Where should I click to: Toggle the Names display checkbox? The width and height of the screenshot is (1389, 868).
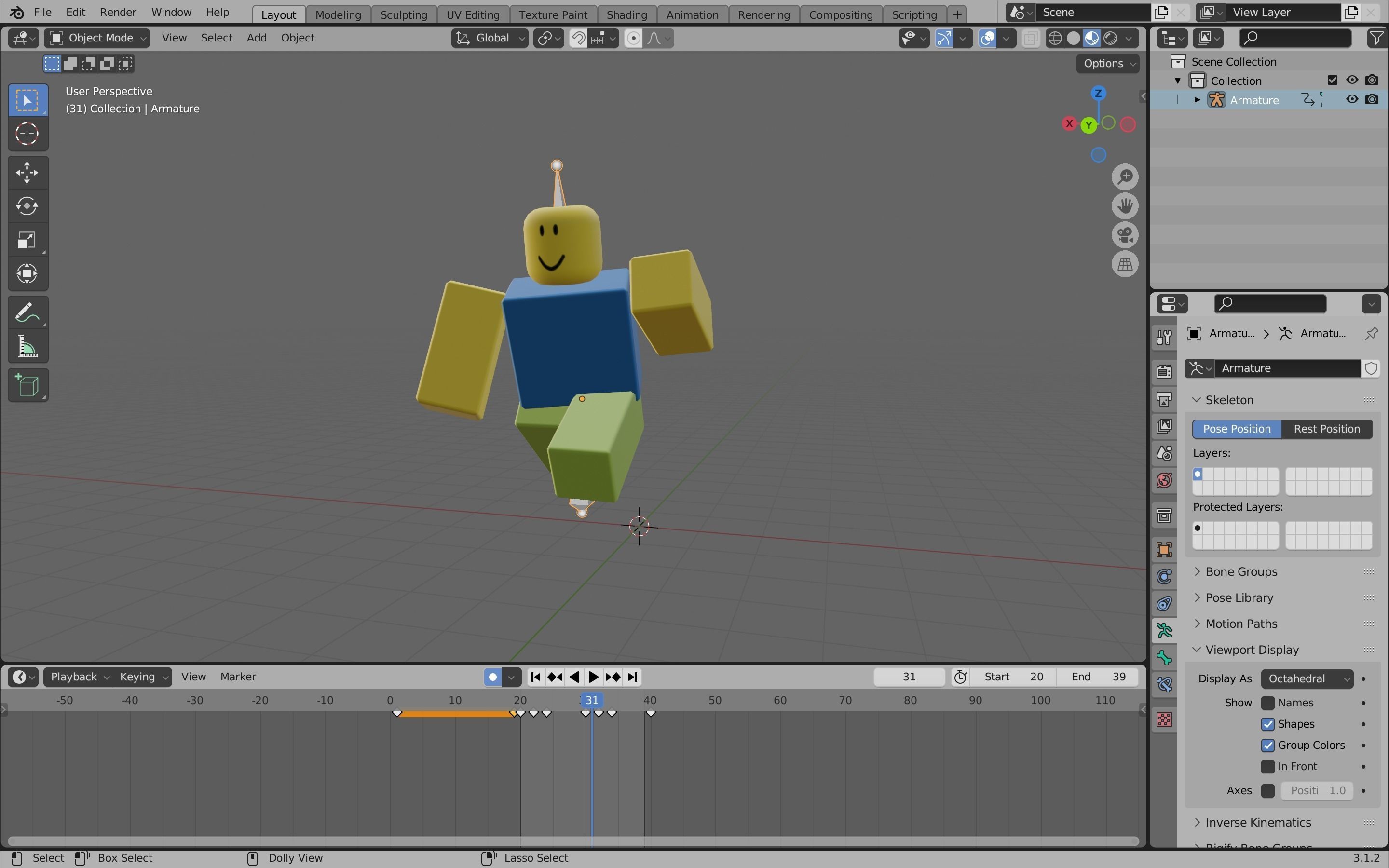(1267, 703)
